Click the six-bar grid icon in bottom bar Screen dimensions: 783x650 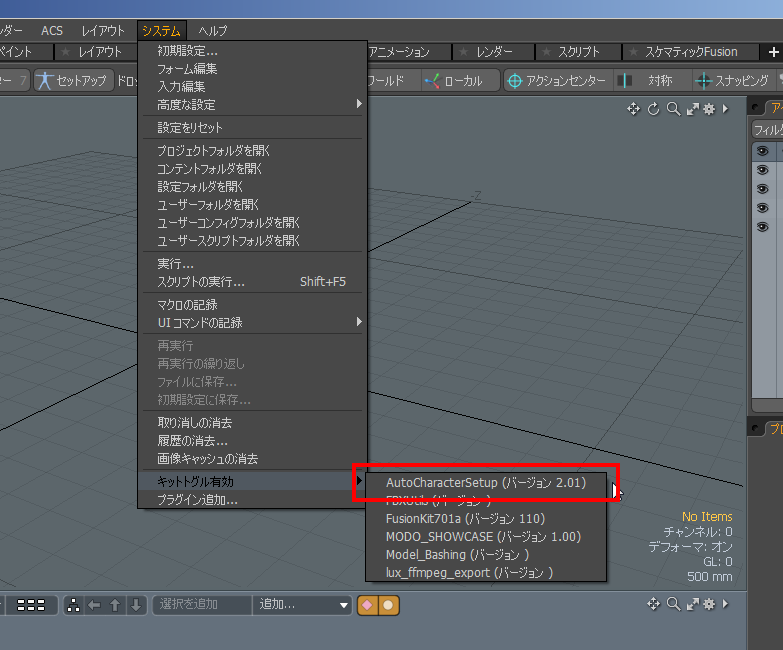coord(31,605)
